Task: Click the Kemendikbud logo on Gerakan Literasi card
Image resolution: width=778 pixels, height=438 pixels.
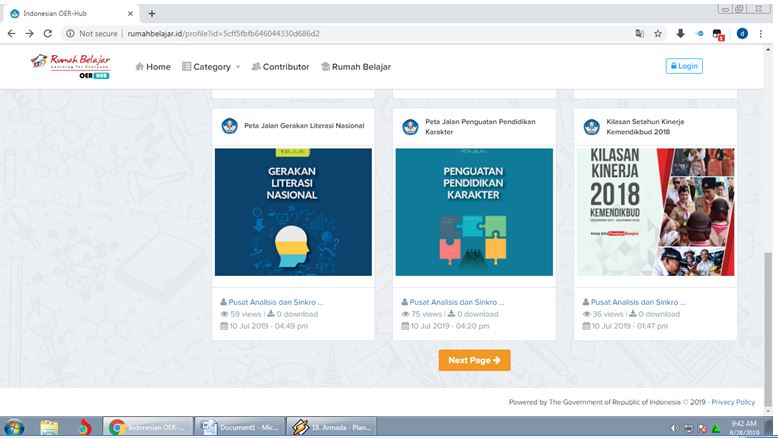Action: (x=229, y=125)
